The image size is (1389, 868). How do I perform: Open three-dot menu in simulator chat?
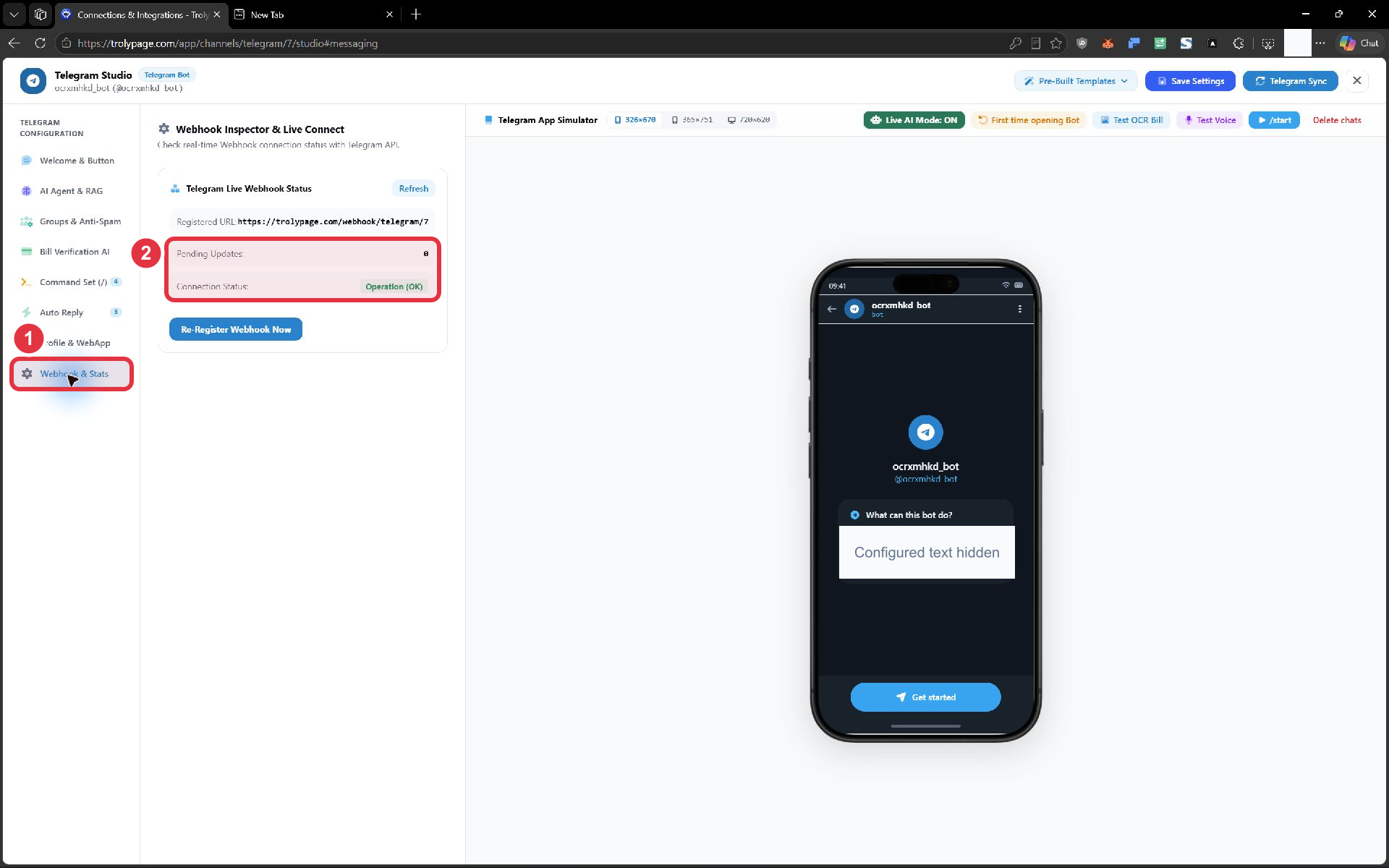tap(1020, 309)
